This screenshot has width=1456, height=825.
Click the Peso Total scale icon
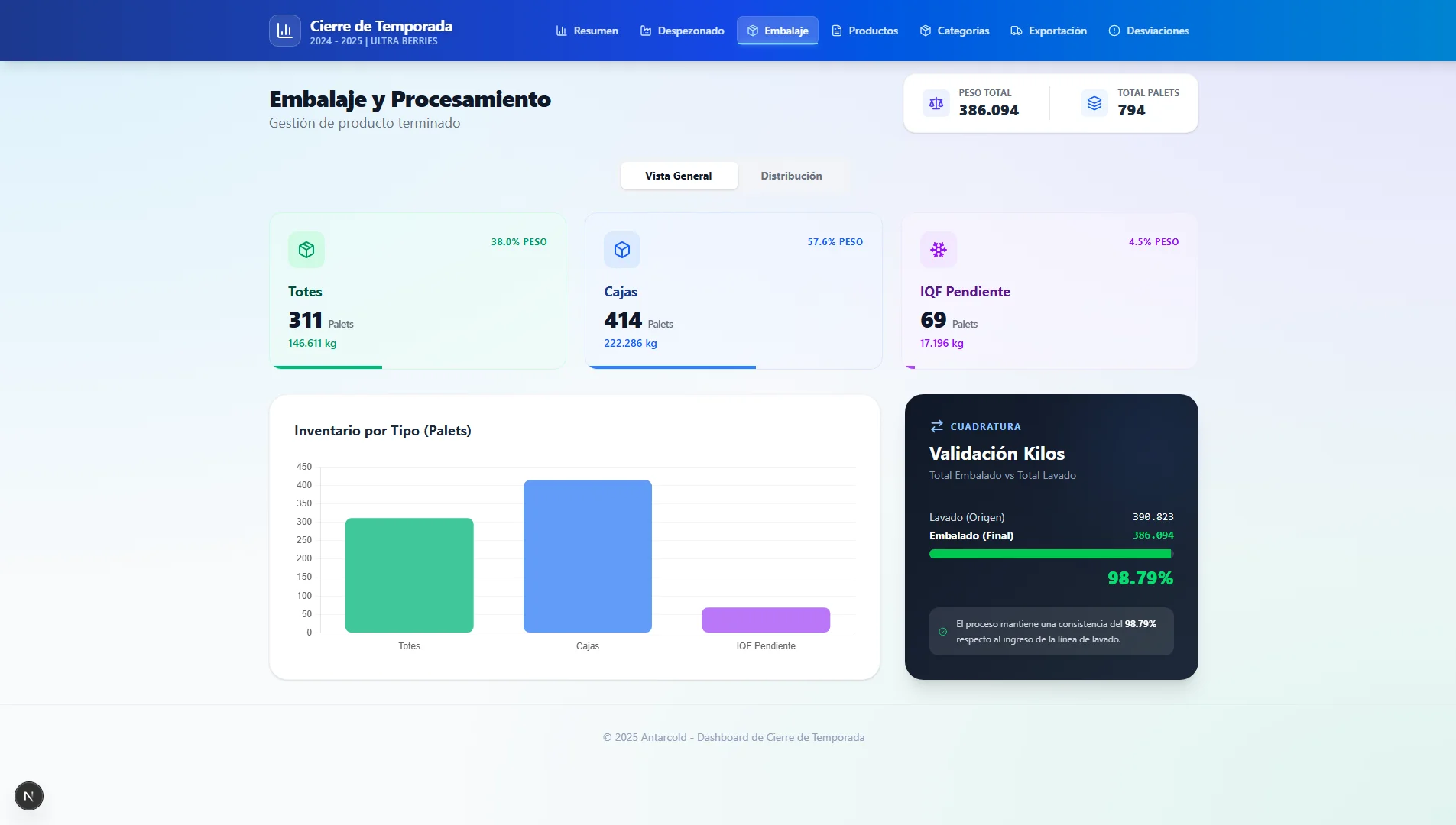click(x=936, y=103)
